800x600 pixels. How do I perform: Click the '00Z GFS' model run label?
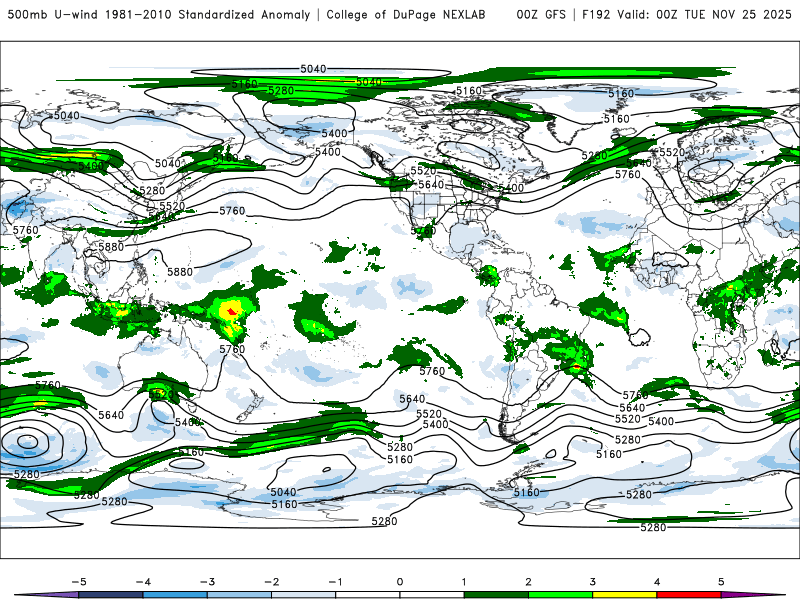pos(541,14)
